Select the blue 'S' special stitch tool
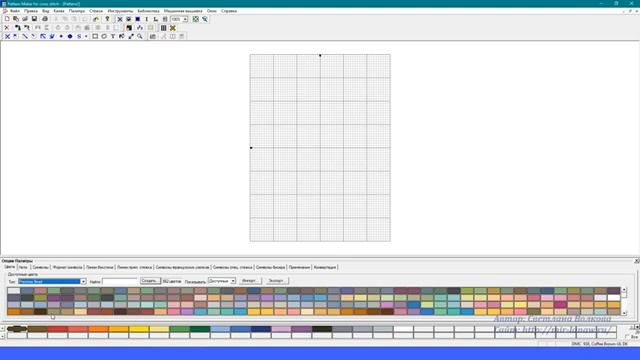The width and height of the screenshot is (640, 360). [x=79, y=36]
